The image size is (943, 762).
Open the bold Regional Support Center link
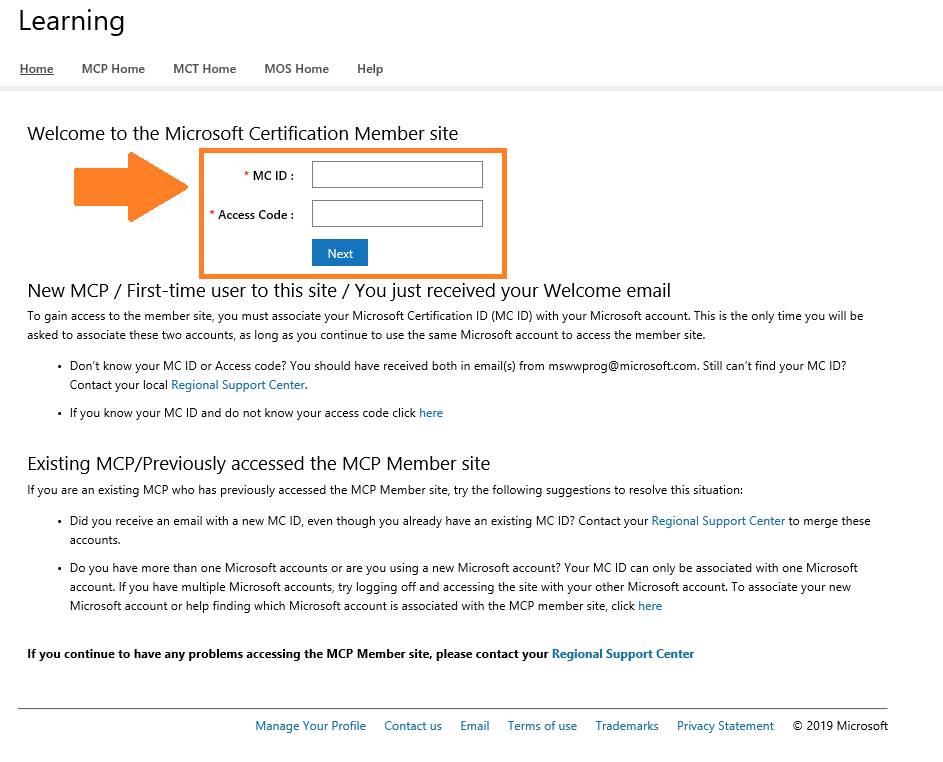click(x=623, y=654)
